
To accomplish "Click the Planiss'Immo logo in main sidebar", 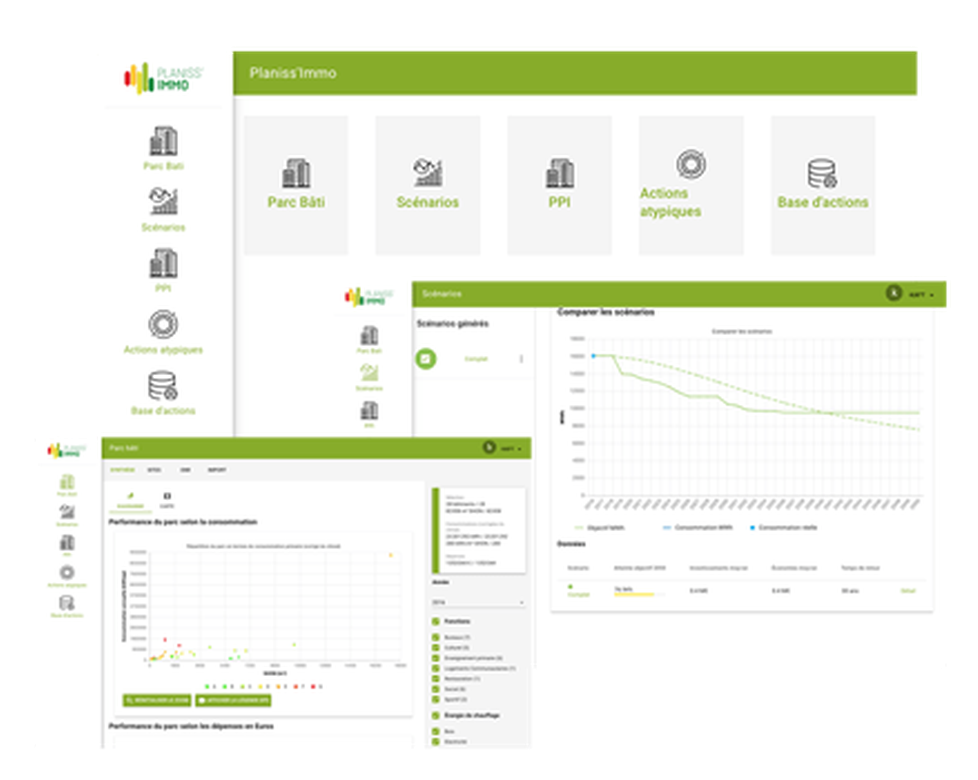I will [x=163, y=79].
